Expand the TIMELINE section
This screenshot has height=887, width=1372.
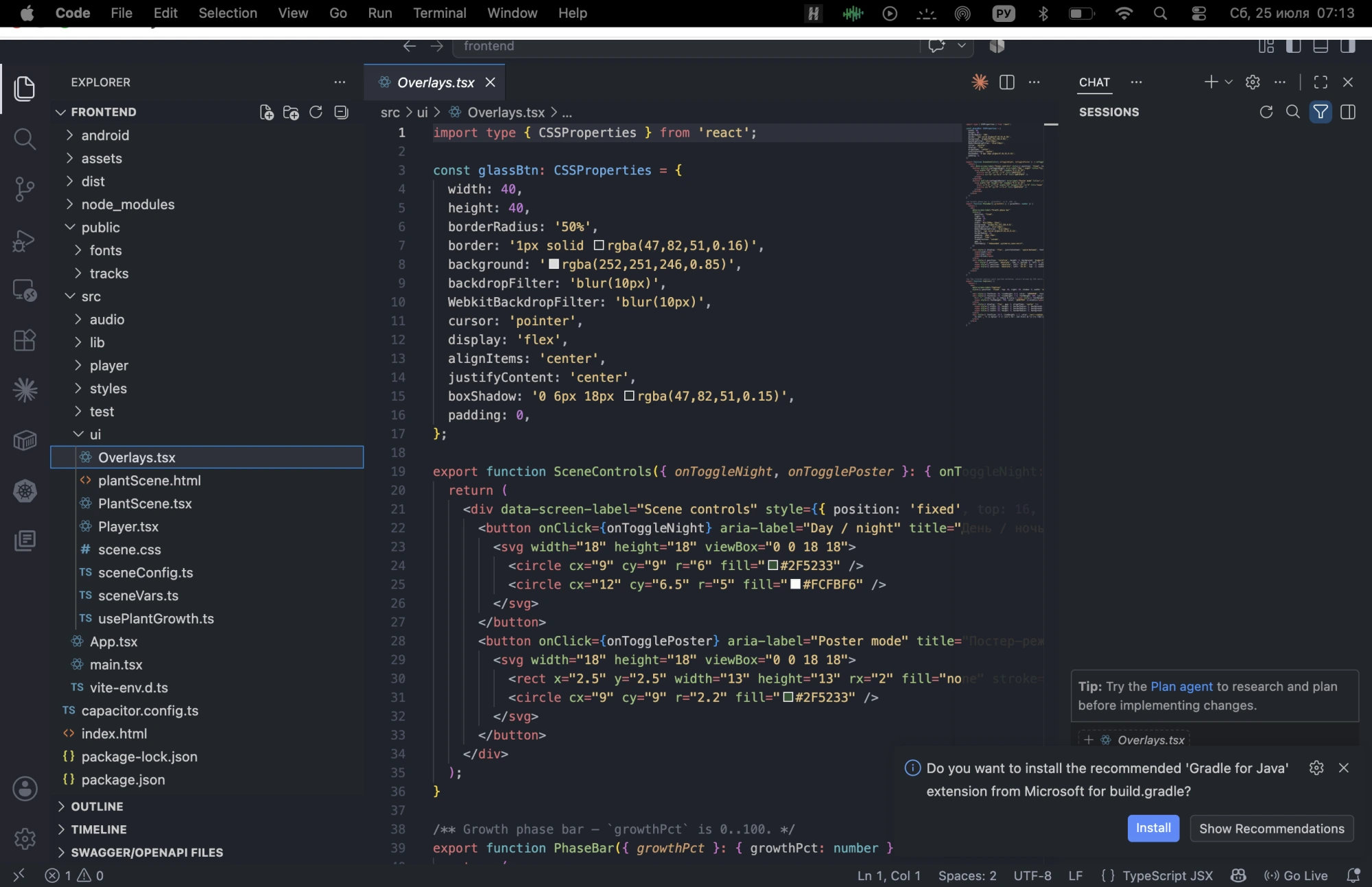[x=206, y=829]
